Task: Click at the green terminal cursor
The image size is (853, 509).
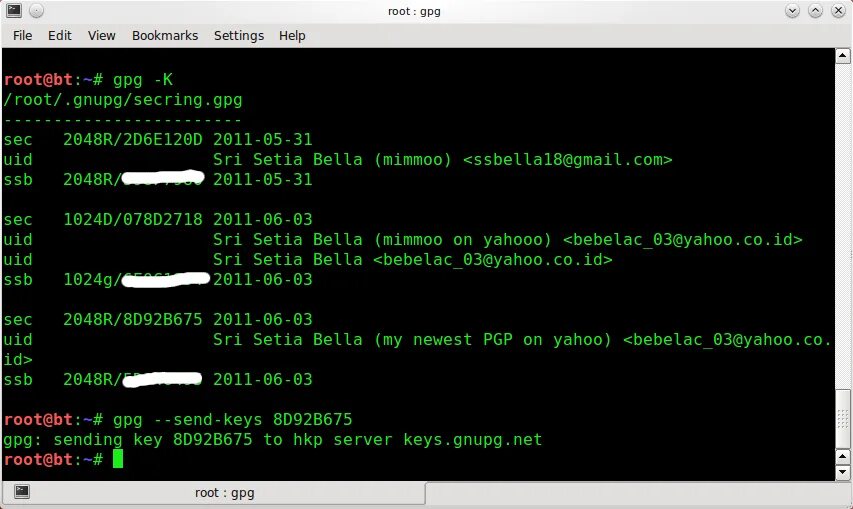Action: (x=118, y=459)
